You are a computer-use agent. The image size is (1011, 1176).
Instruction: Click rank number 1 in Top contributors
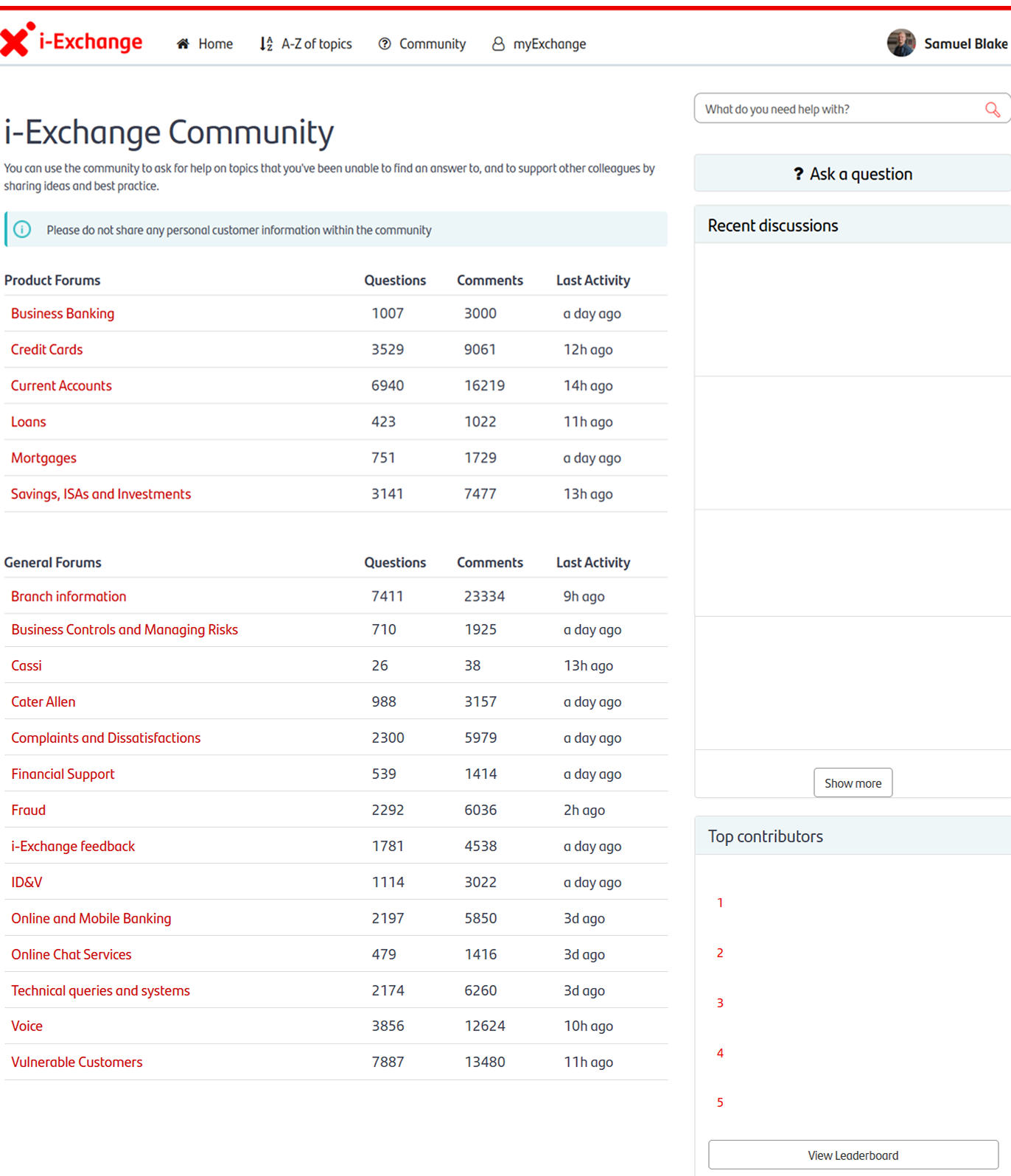[720, 903]
